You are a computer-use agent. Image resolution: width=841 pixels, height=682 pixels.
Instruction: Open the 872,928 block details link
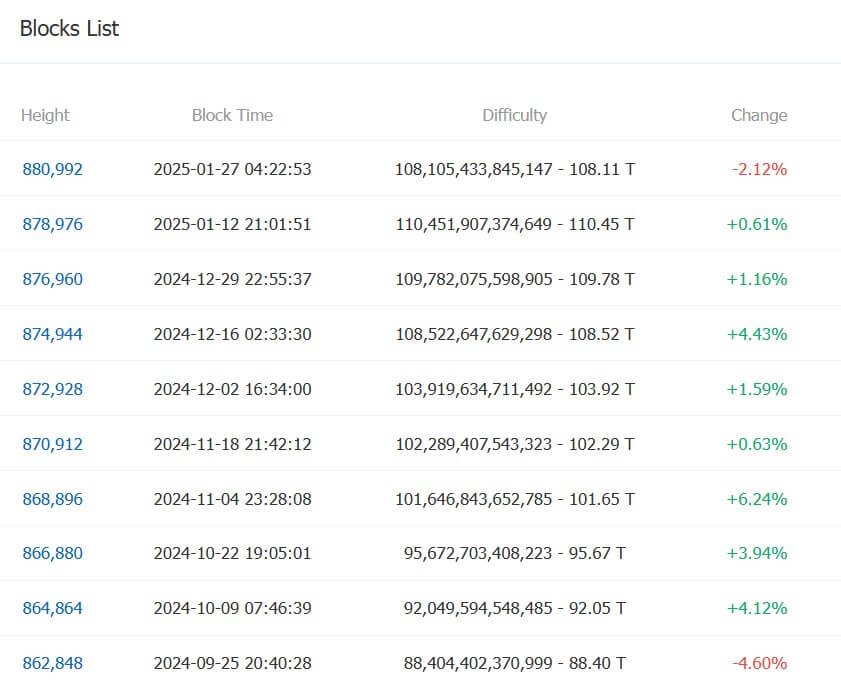pos(52,389)
